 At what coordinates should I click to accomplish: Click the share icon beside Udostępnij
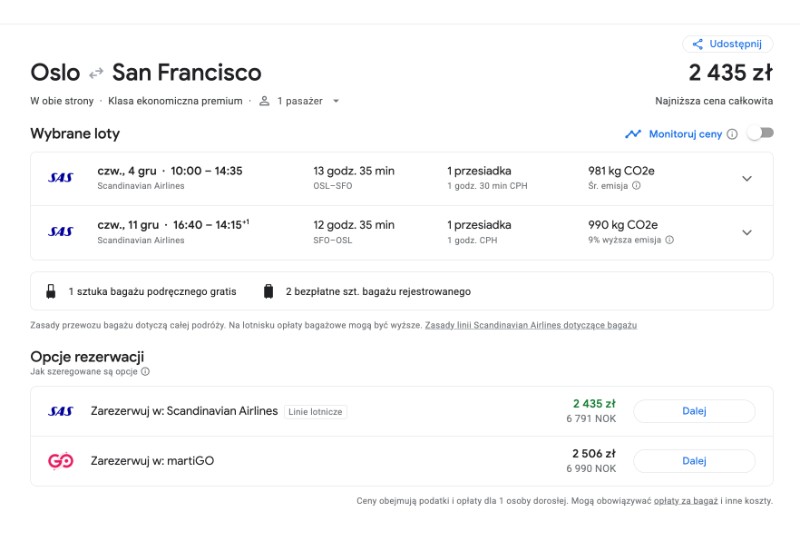point(697,44)
